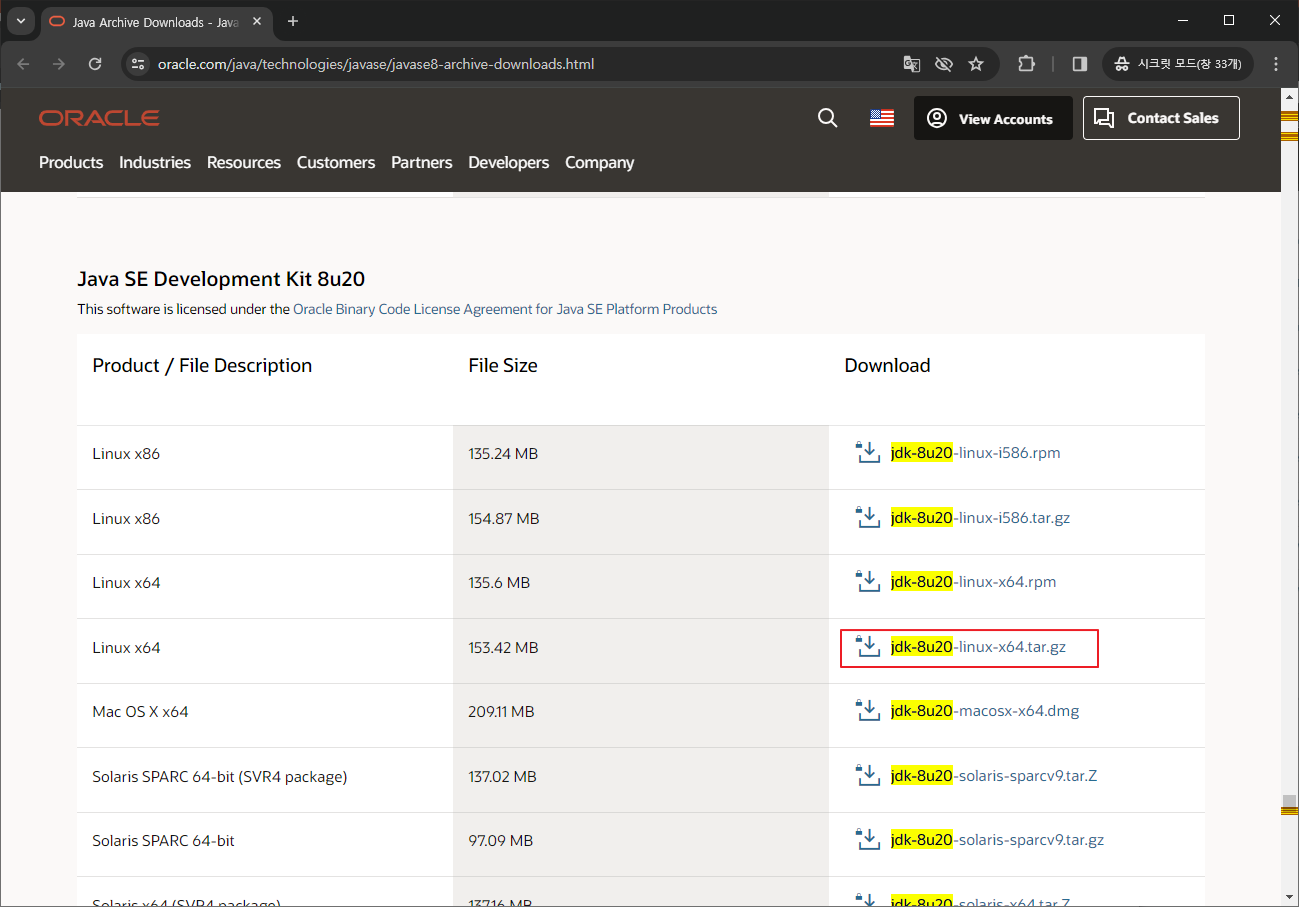Click the download icon for jdk-8u20-linux-x64.tar.gz
The height and width of the screenshot is (907, 1299).
point(867,646)
